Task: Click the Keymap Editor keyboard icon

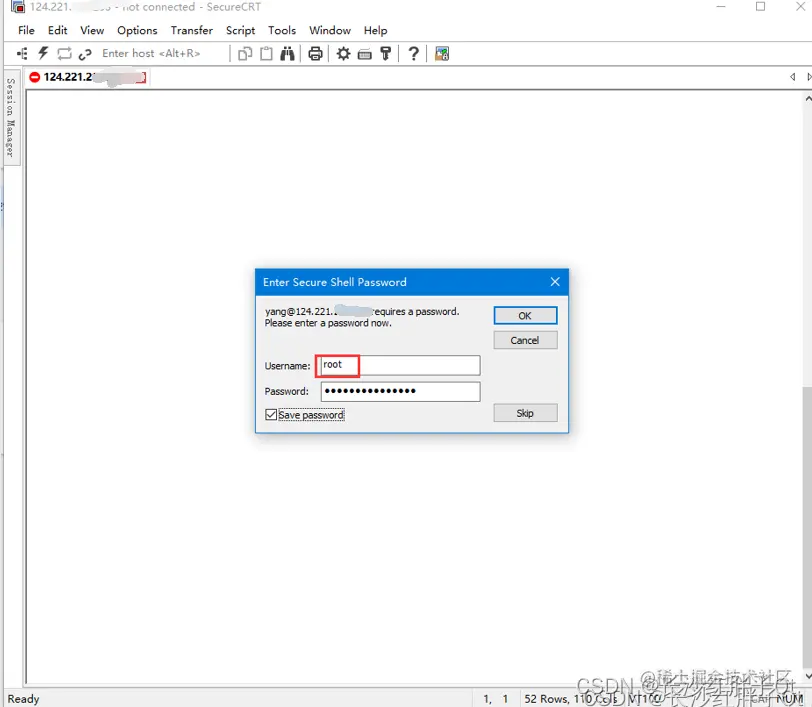Action: tap(365, 54)
